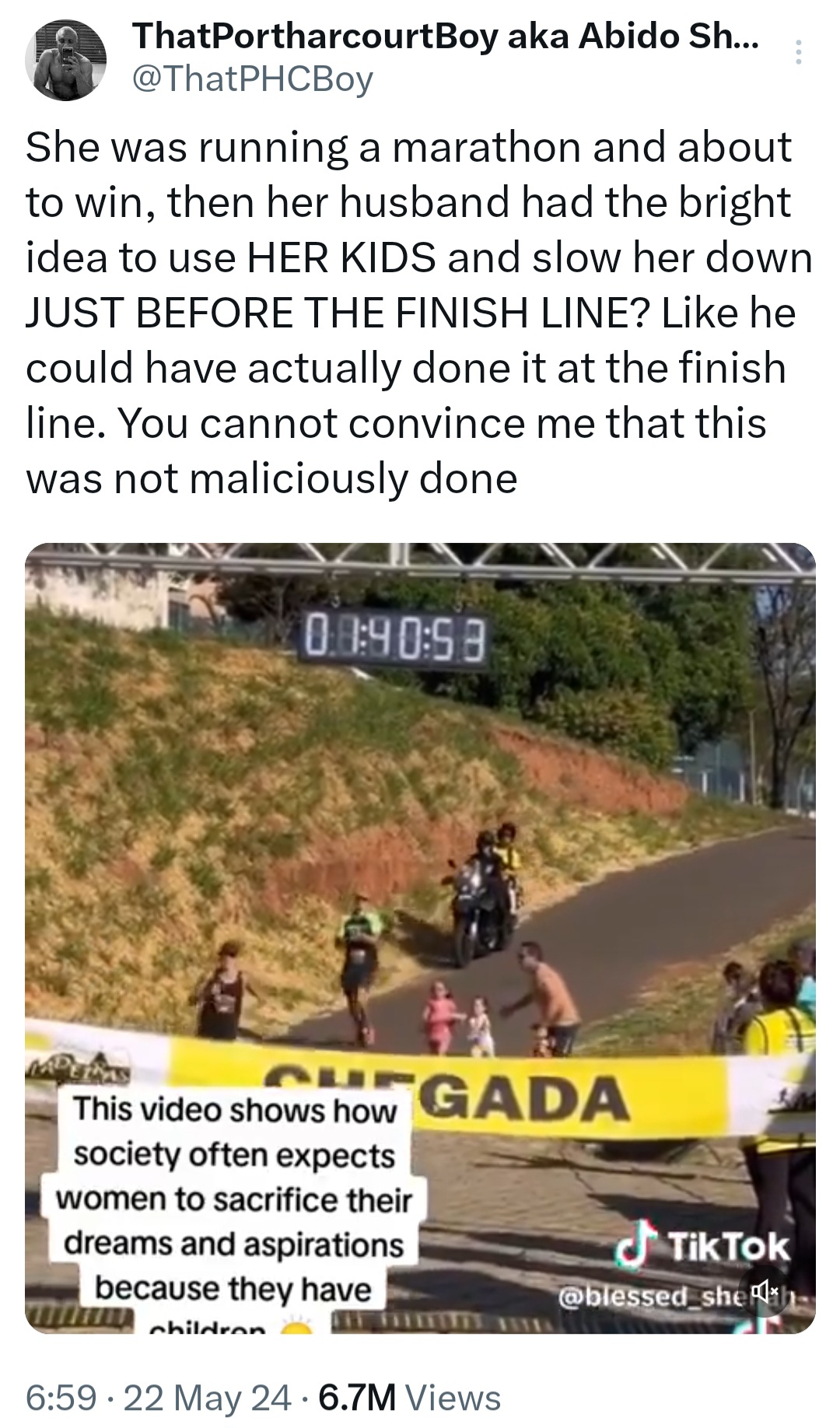Play the embedded marathon video
The width and height of the screenshot is (840, 1428).
click(420, 938)
